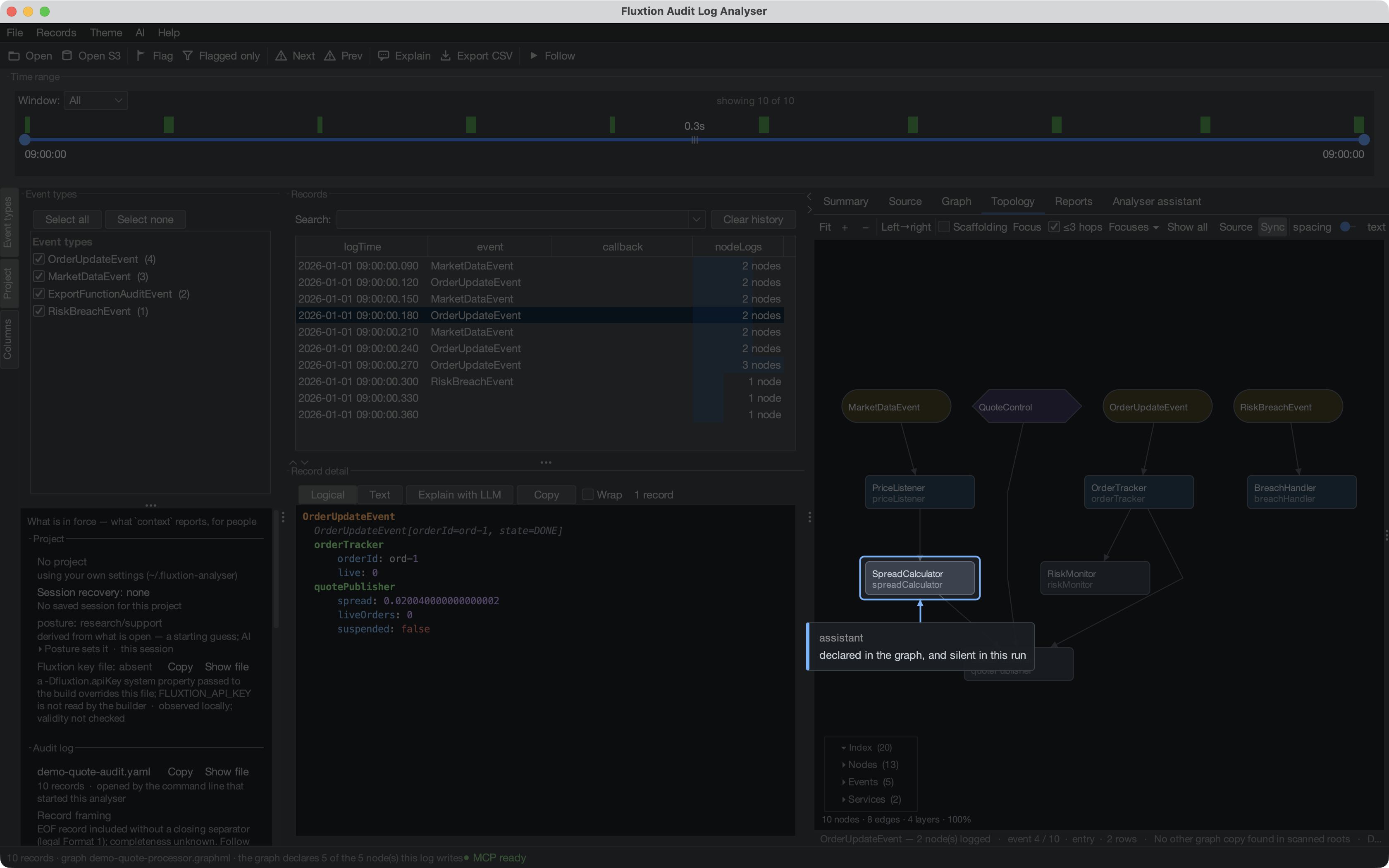Viewport: 1389px width, 868px height.
Task: Click the Follow play icon
Action: click(x=534, y=56)
